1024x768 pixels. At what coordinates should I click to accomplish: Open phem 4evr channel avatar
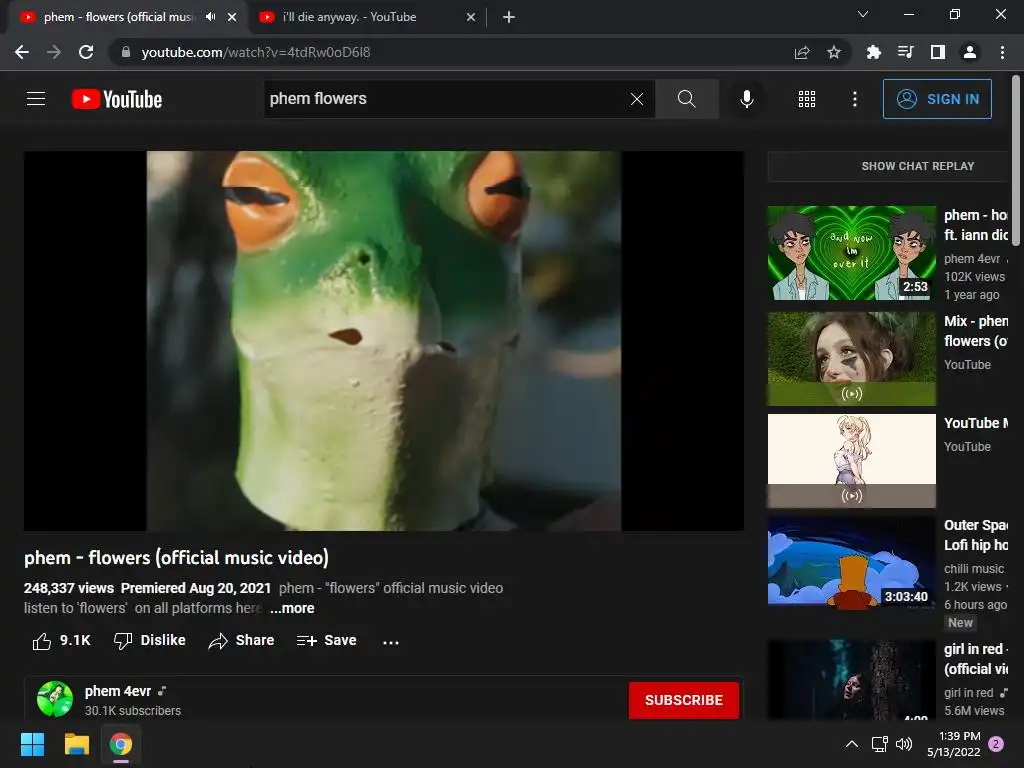pyautogui.click(x=55, y=699)
